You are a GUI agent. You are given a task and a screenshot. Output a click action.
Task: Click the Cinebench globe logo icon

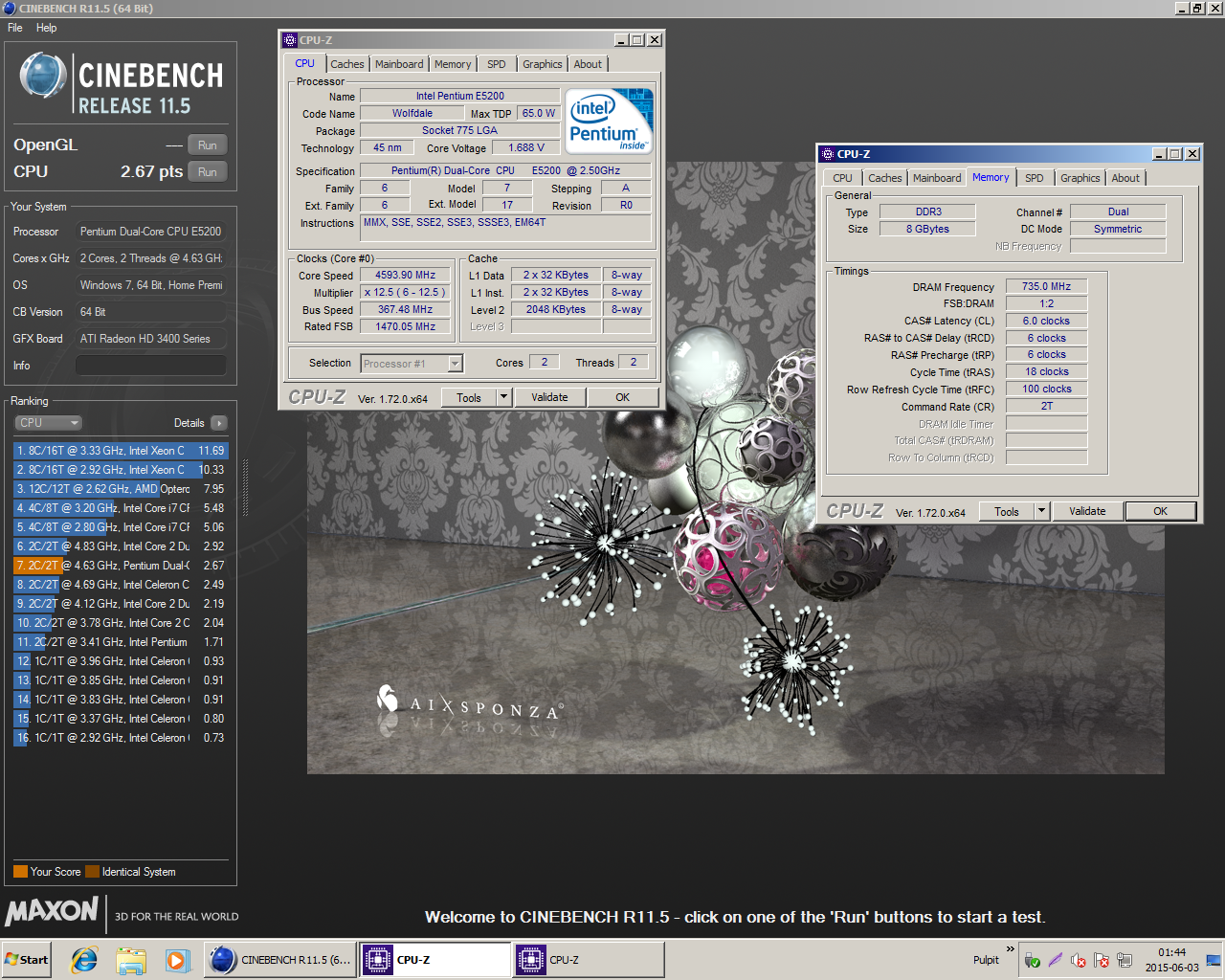click(42, 76)
